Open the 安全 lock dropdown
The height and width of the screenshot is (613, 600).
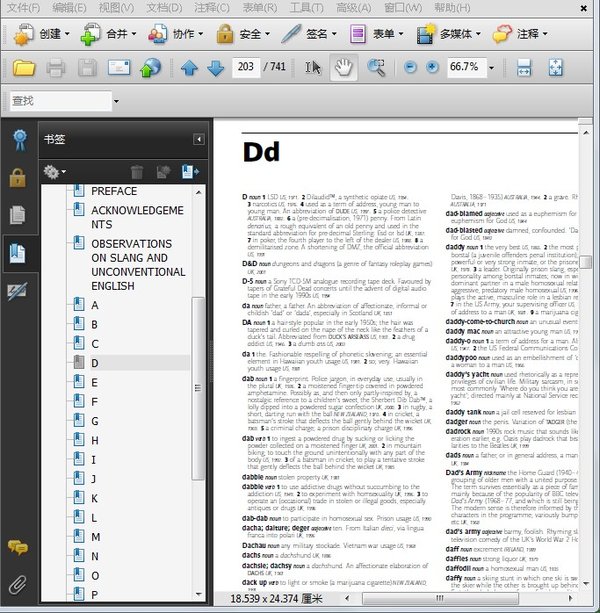point(243,34)
